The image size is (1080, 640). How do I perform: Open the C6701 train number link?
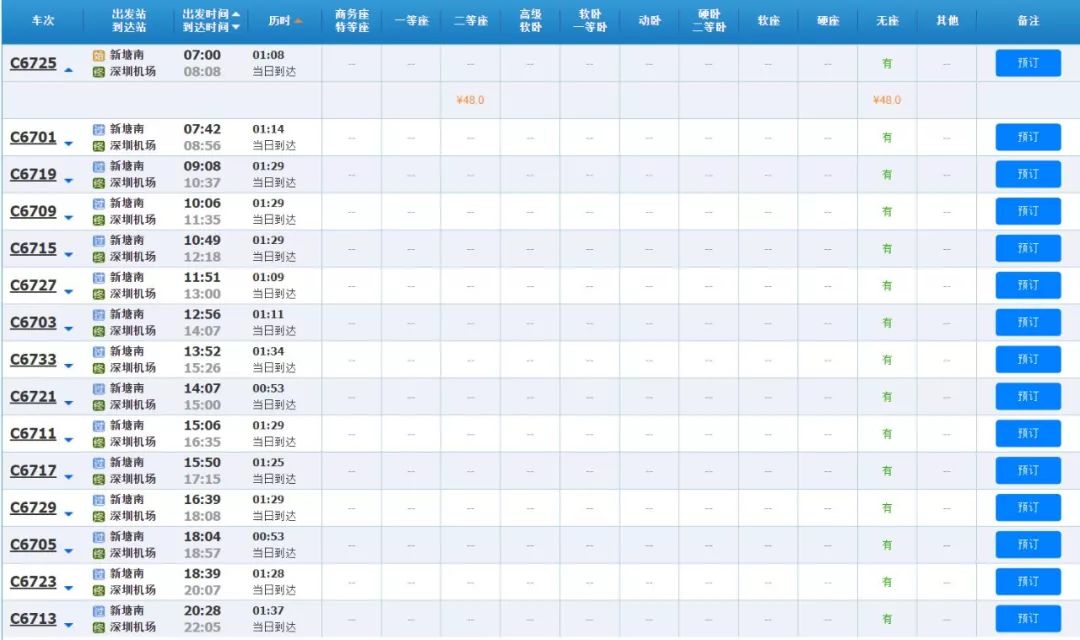pos(32,136)
